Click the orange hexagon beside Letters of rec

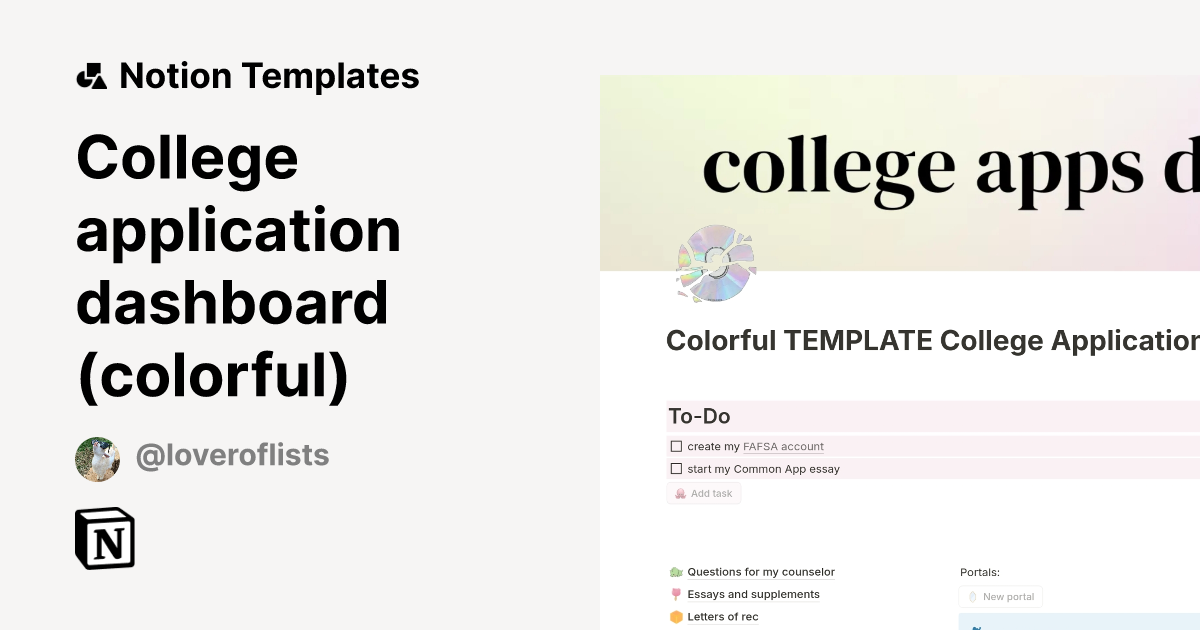point(676,617)
